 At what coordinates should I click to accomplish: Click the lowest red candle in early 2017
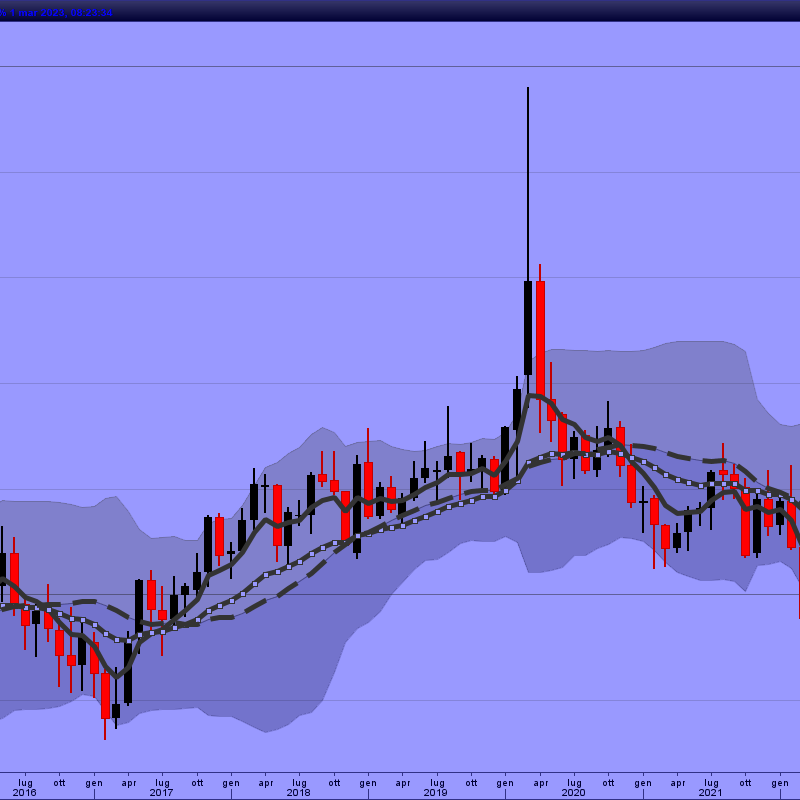click(105, 695)
